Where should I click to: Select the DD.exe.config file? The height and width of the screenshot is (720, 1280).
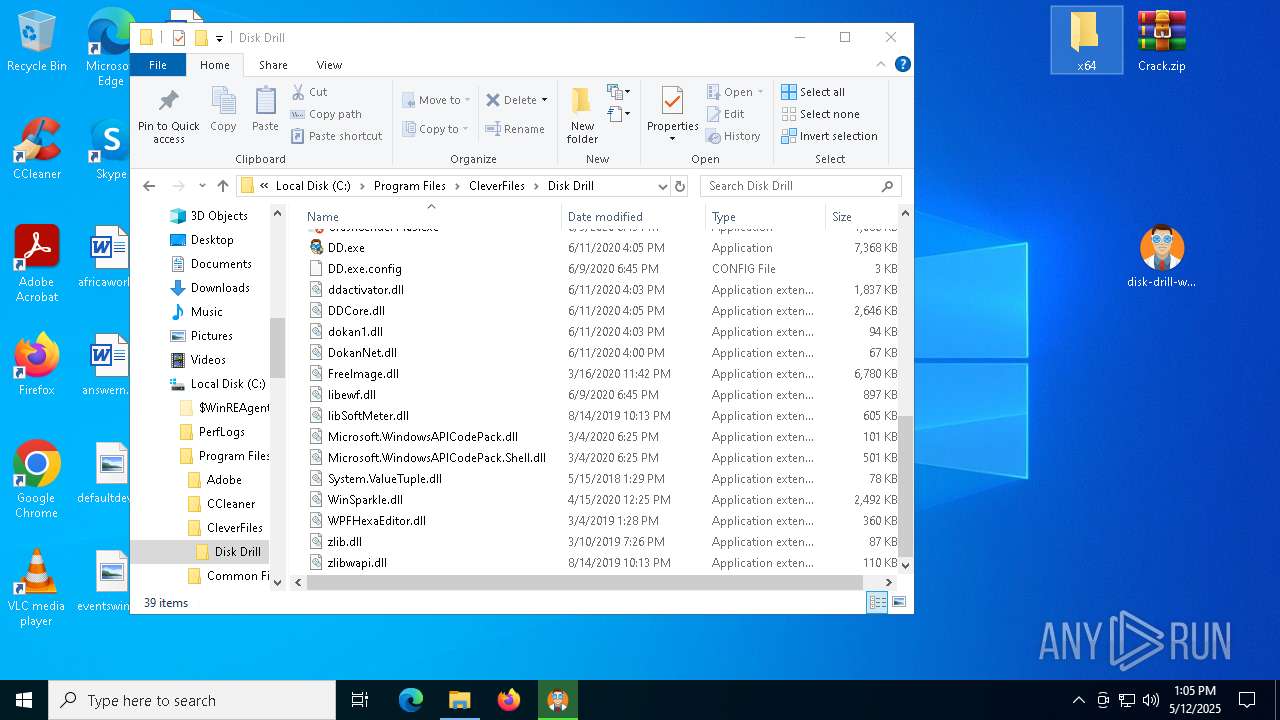(364, 269)
